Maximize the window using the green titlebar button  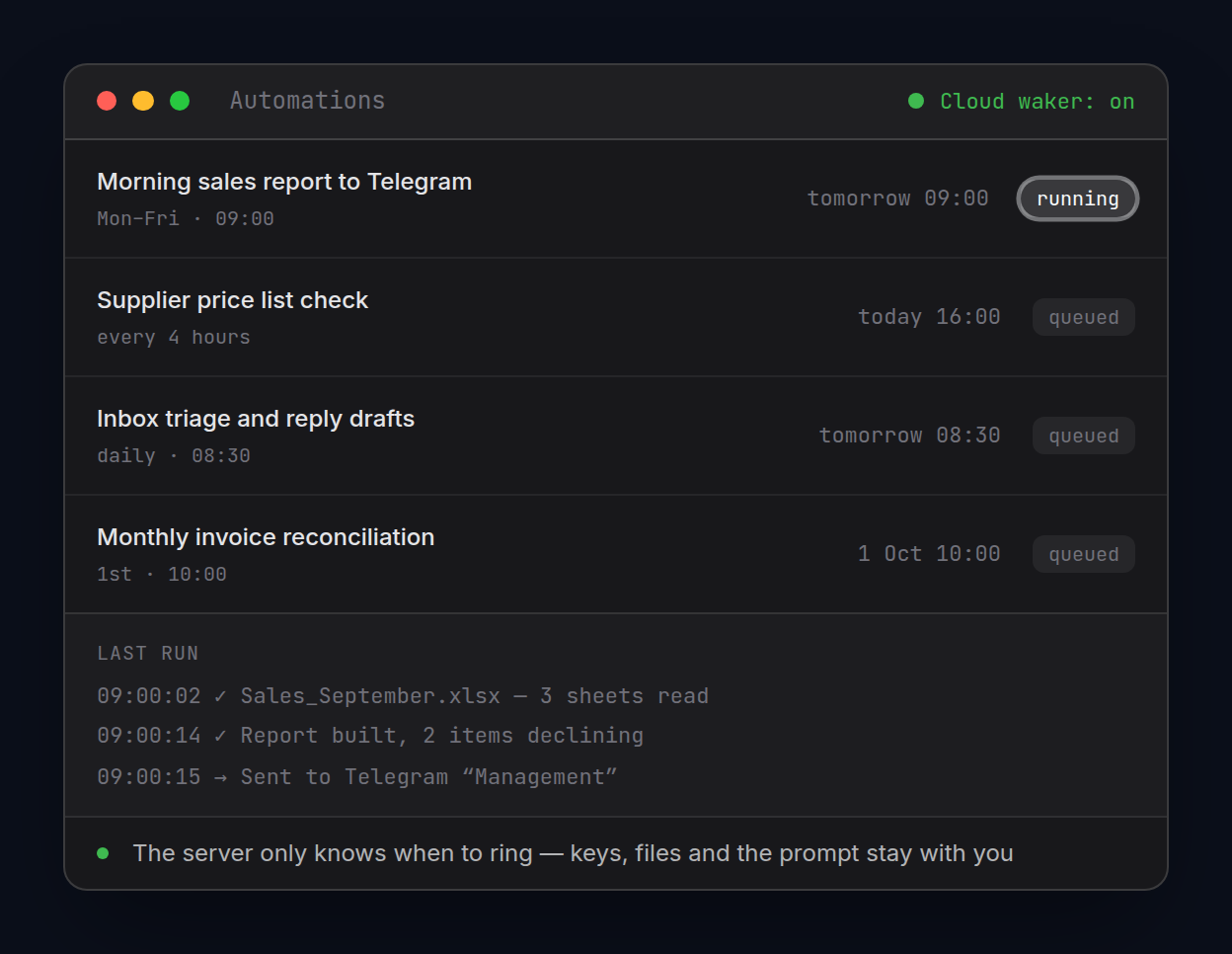pos(180,101)
